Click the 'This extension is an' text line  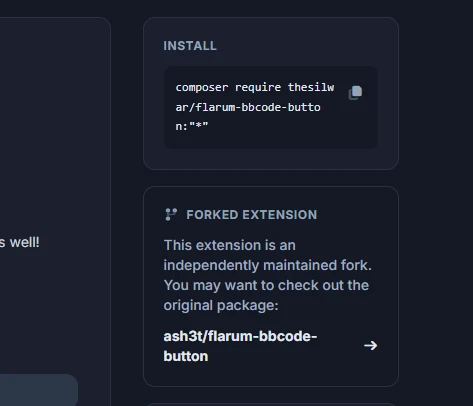230,245
